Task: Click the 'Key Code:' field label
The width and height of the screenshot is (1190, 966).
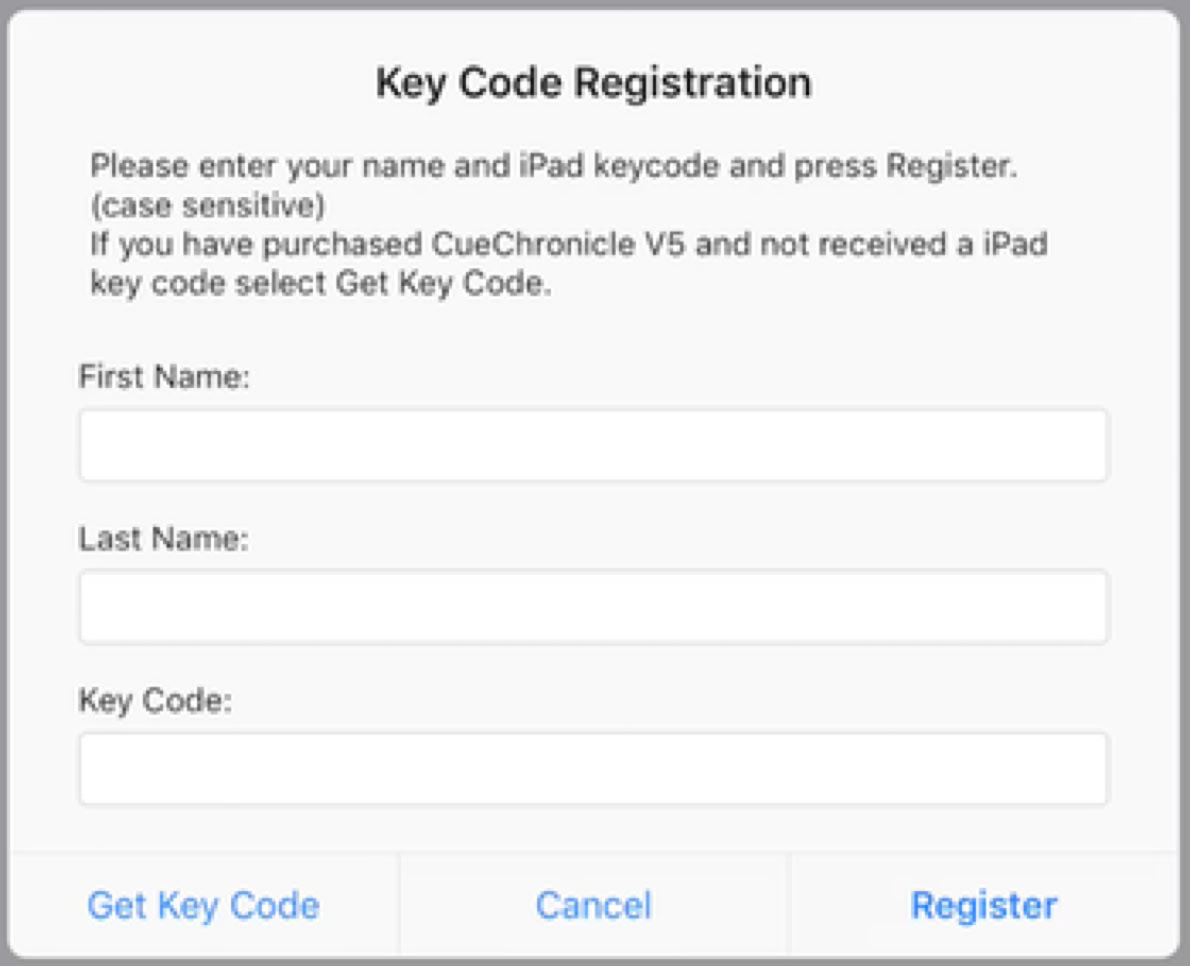Action: 155,702
